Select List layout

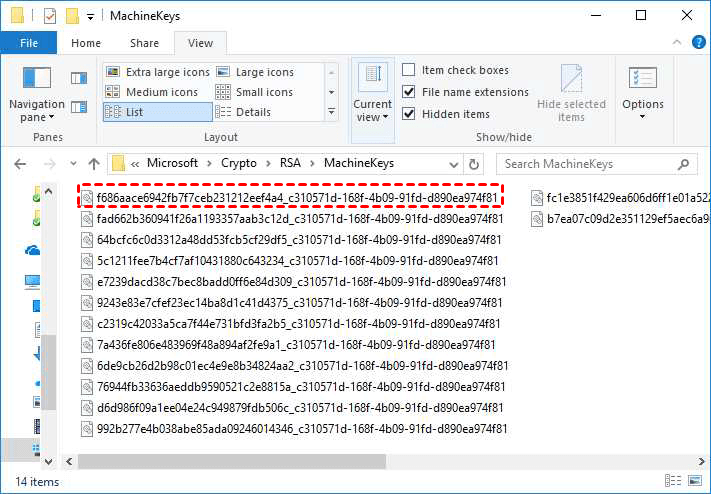pyautogui.click(x=157, y=112)
